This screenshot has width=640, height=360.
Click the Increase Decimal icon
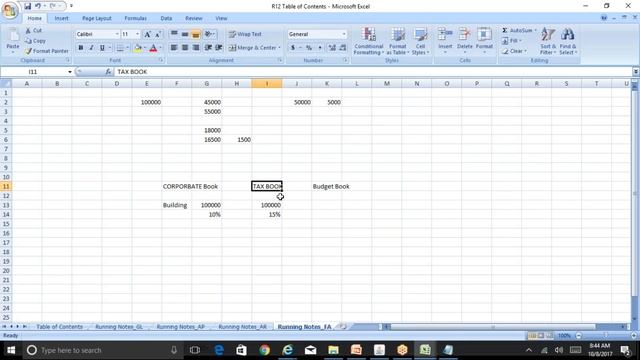(x=332, y=48)
